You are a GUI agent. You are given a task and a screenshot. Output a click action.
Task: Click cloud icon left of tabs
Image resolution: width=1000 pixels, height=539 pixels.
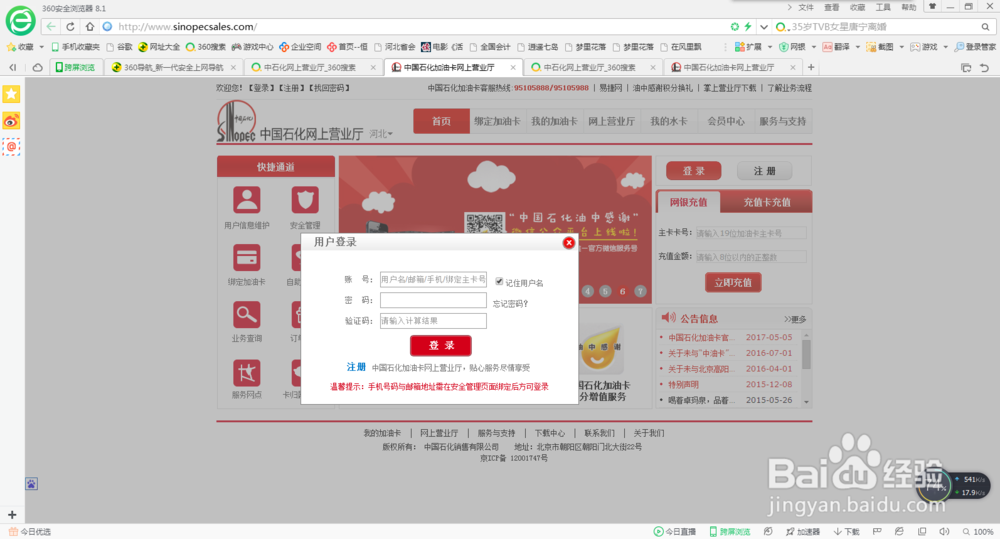coord(38,67)
